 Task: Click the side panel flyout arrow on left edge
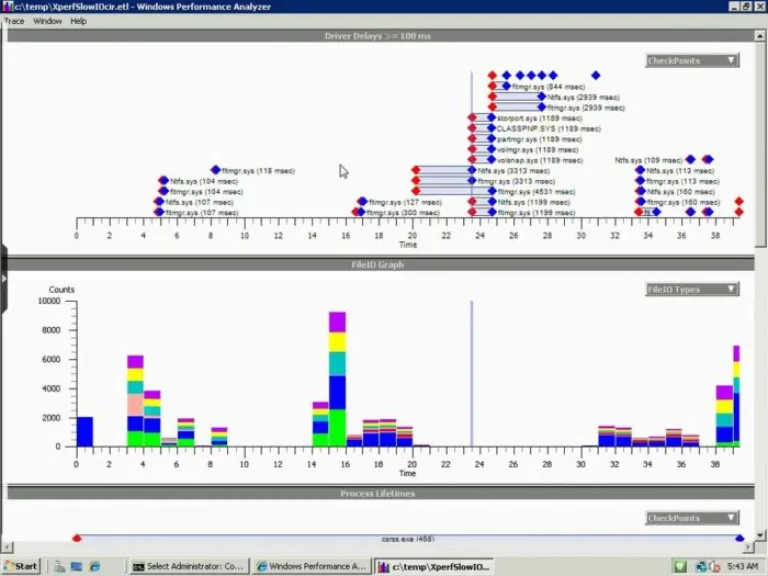[4, 279]
